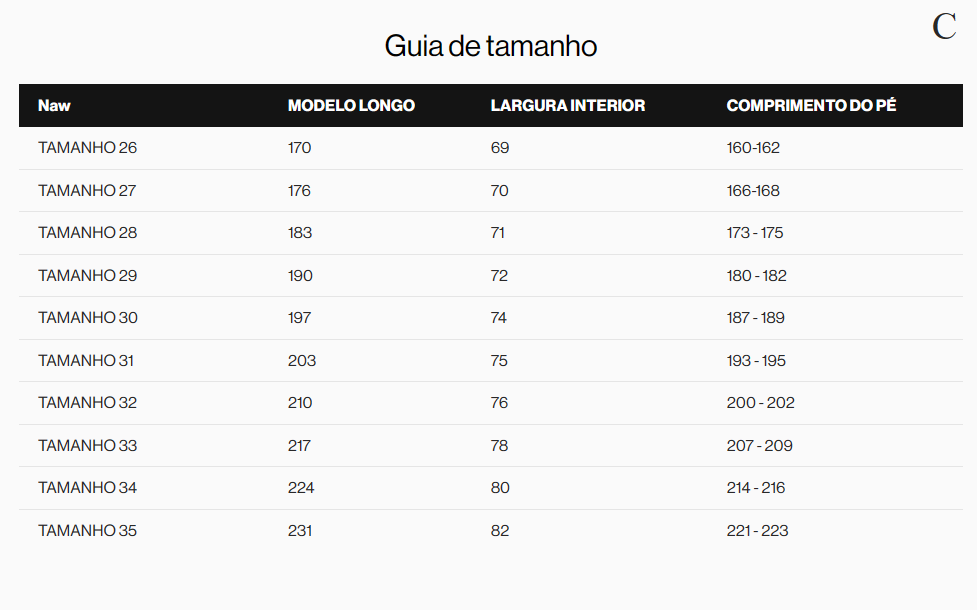This screenshot has height=610, width=977.
Task: Click the TAMANHO 34 row label
Action: 88,488
